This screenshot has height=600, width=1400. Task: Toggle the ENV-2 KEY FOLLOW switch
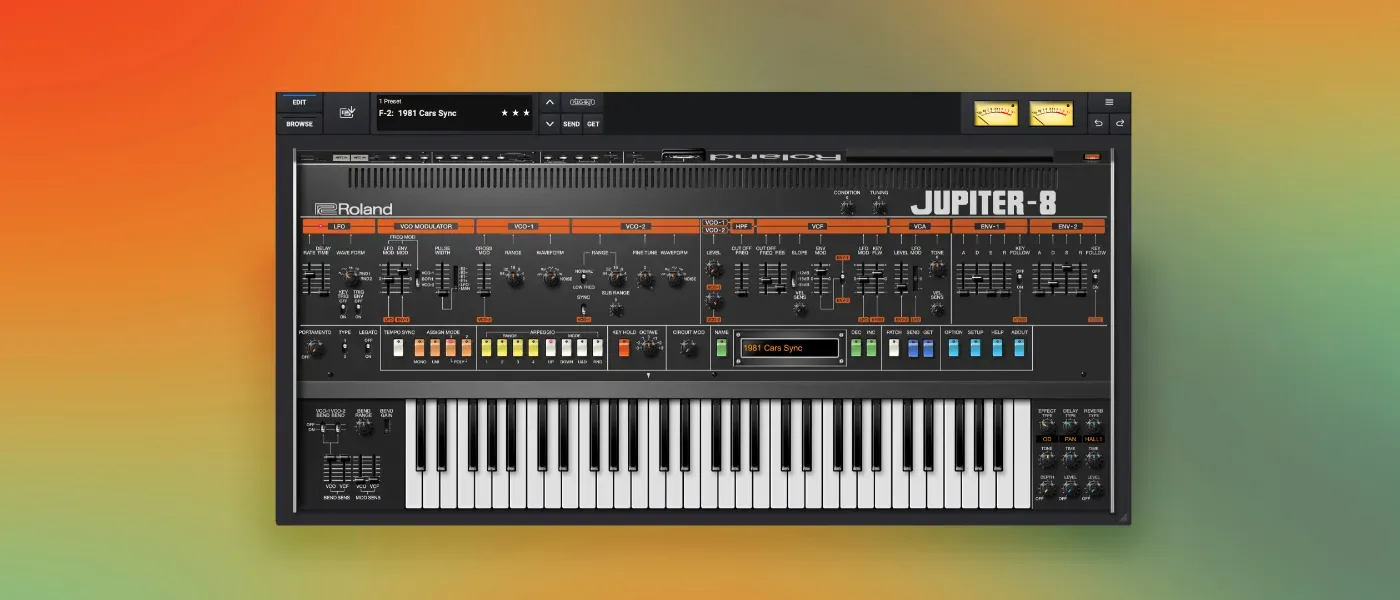point(1096,280)
